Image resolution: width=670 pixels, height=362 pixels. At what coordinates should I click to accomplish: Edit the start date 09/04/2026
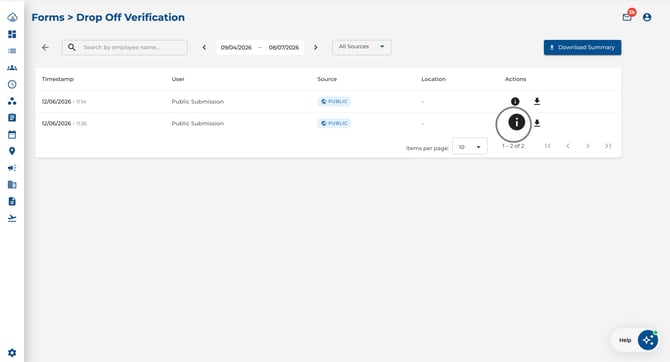236,47
